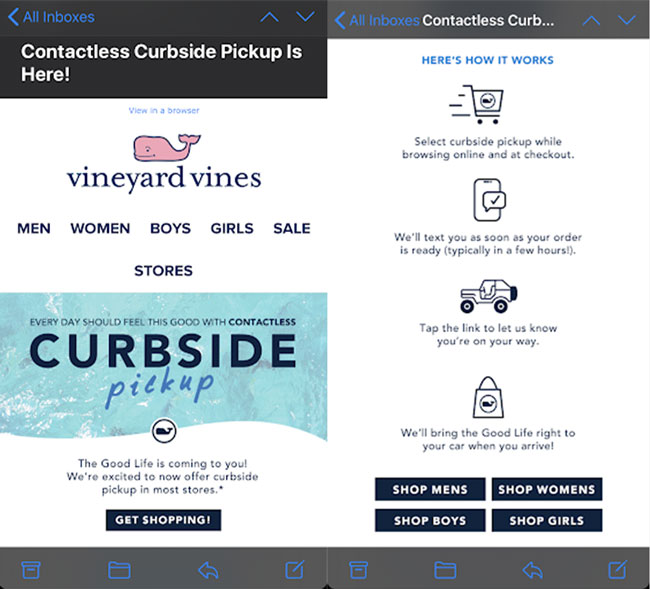The image size is (650, 589).
Task: Tap the archive icon in left toolbar
Action: pyautogui.click(x=30, y=569)
